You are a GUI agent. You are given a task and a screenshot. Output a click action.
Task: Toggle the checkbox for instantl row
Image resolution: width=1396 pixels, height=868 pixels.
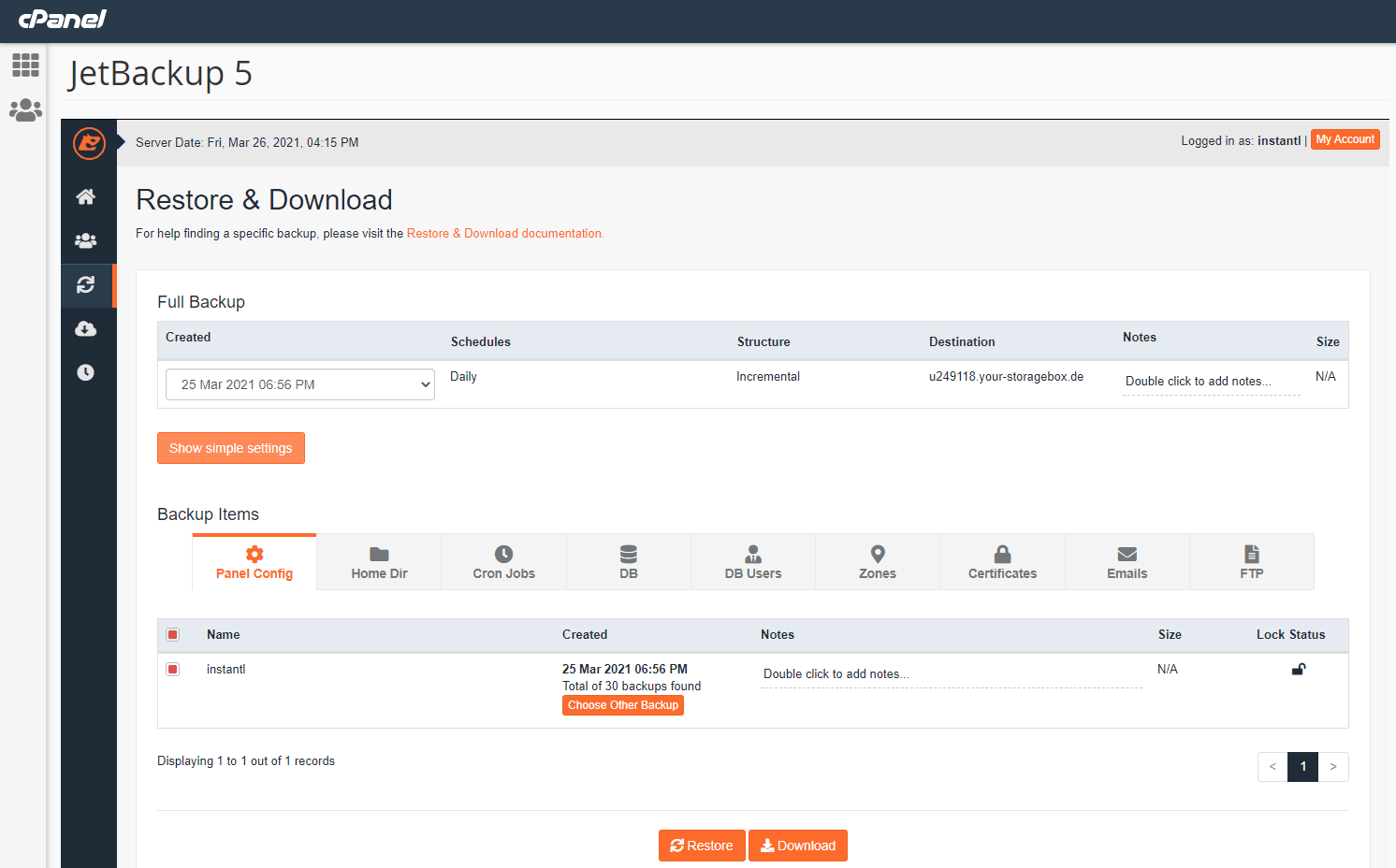173,670
